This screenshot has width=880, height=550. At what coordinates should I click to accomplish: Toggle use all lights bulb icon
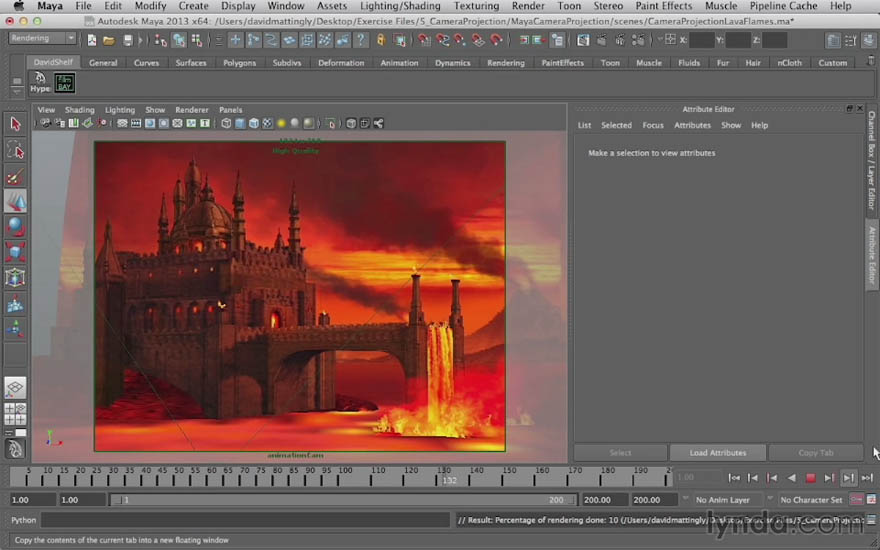coord(281,123)
